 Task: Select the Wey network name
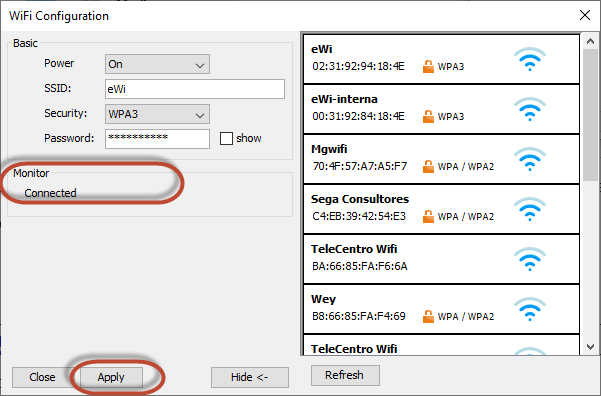click(x=323, y=299)
